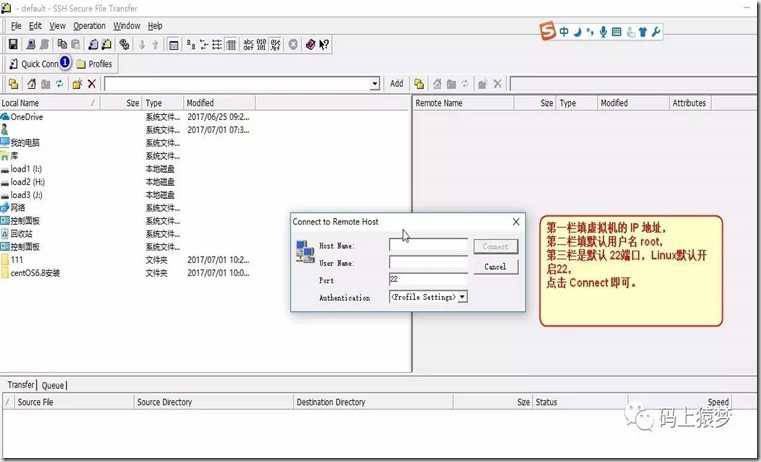The height and width of the screenshot is (462, 761).
Task: Go to local Home folder icon
Action: 32,83
